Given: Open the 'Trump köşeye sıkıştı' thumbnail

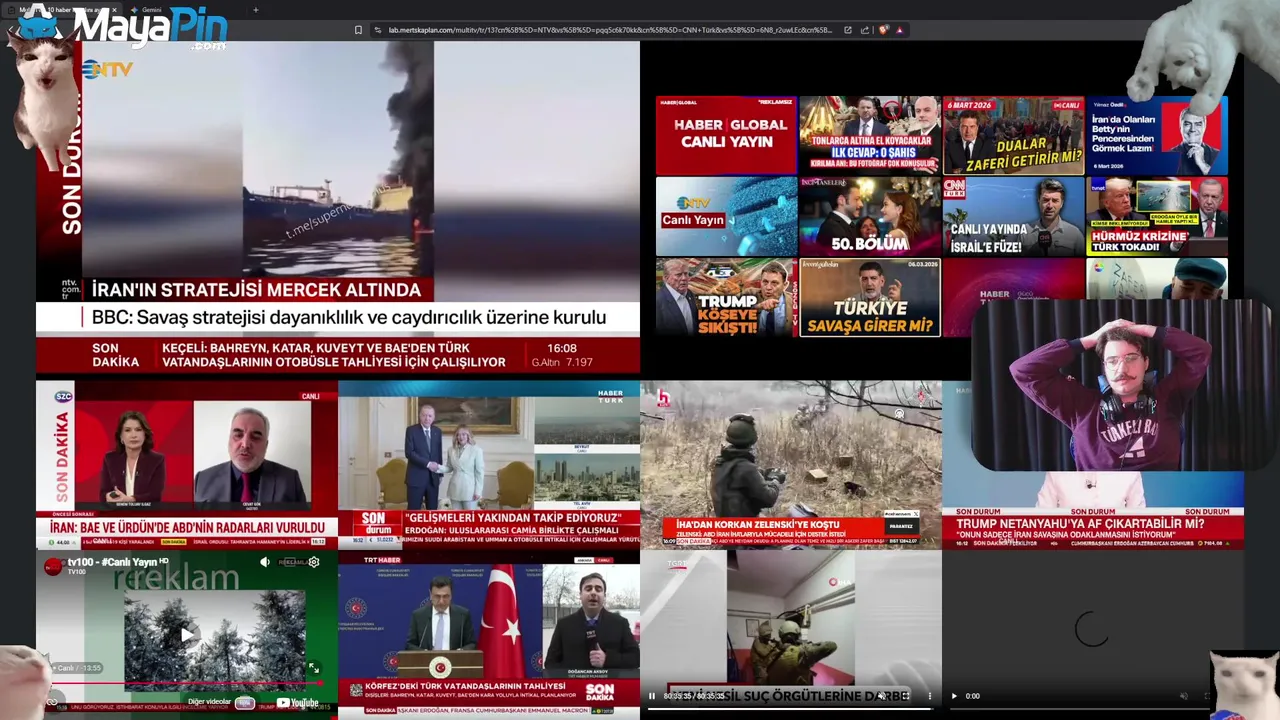Looking at the screenshot, I should pos(726,297).
